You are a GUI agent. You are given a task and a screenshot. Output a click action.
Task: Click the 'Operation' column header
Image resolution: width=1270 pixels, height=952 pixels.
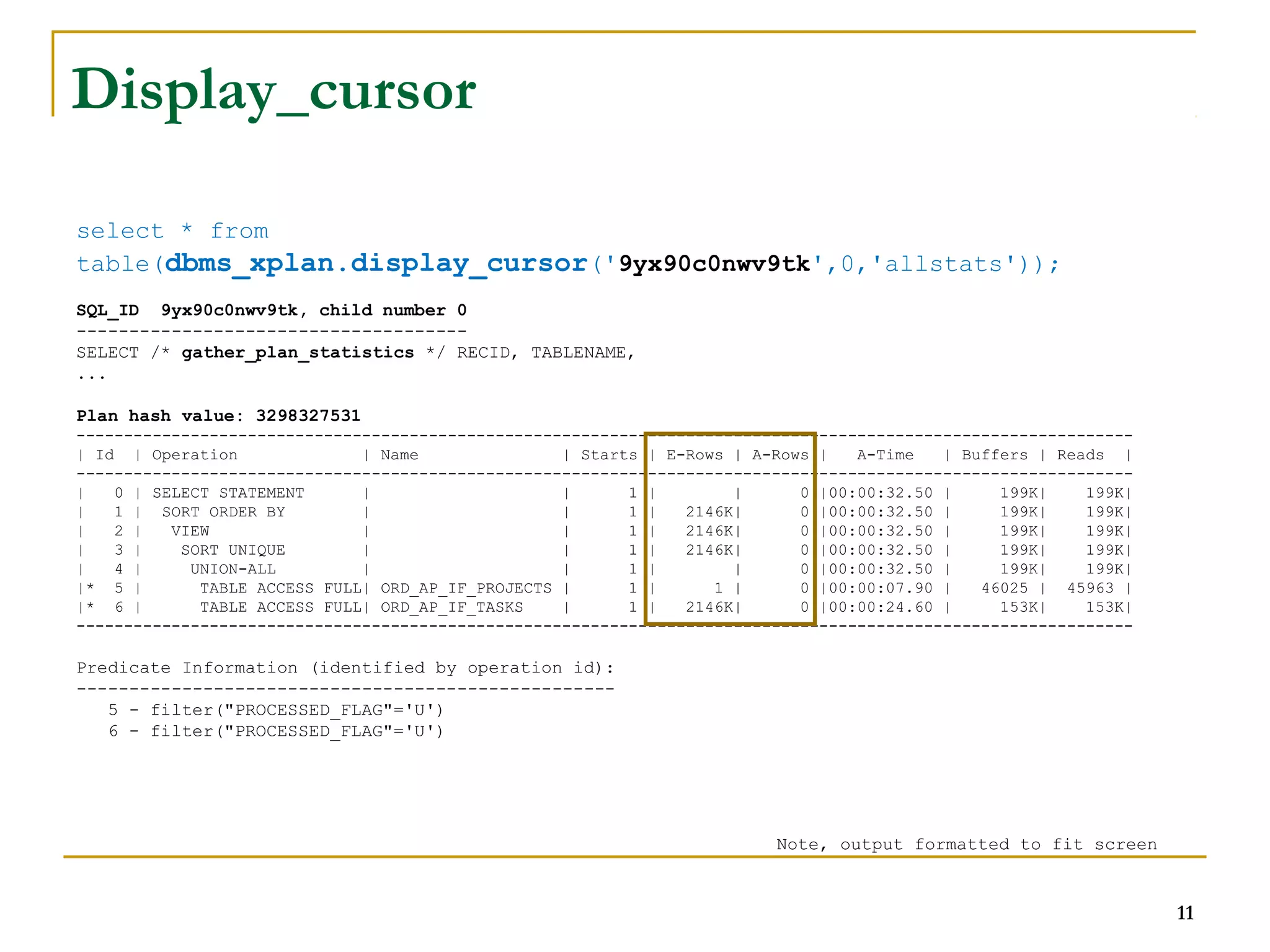pyautogui.click(x=195, y=456)
